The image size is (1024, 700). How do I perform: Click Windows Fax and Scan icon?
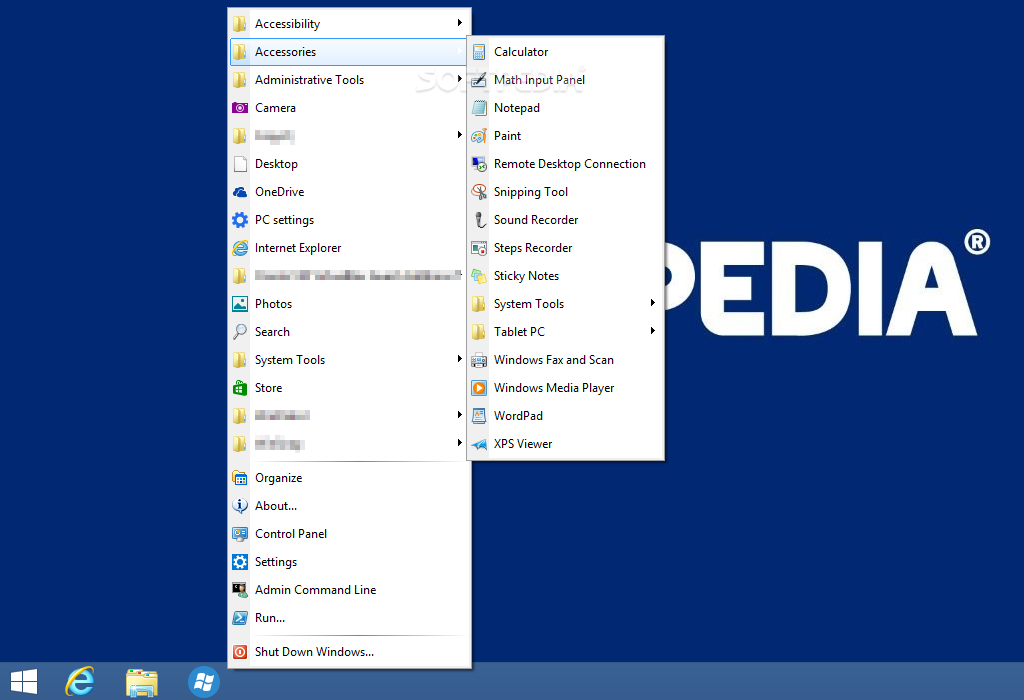[x=479, y=360]
